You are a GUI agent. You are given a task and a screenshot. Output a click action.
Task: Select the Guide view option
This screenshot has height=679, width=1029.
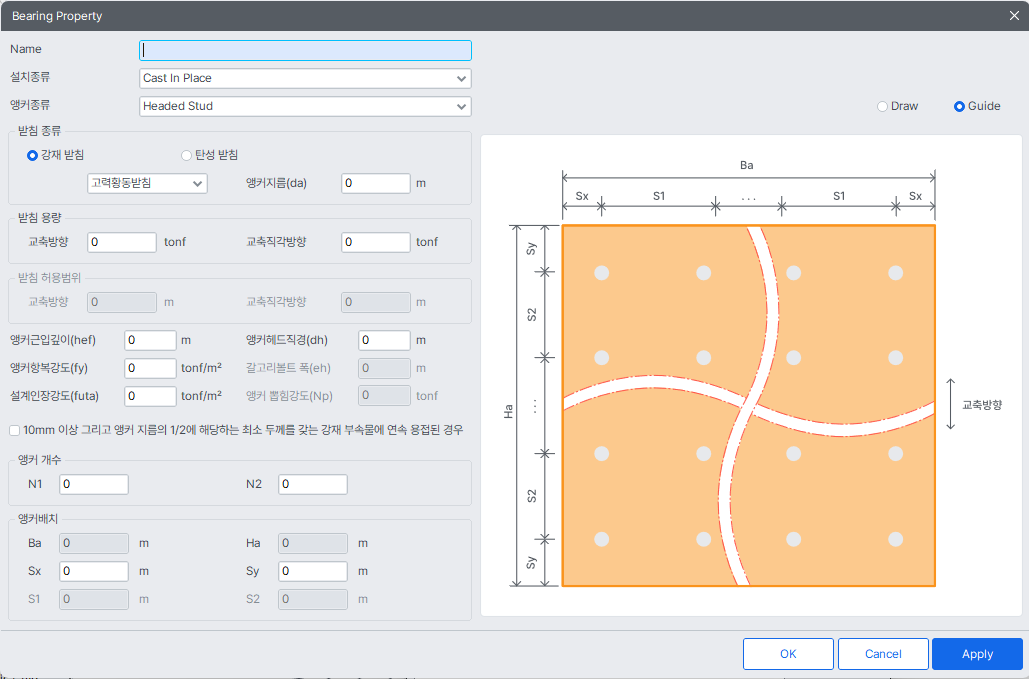pyautogui.click(x=959, y=106)
